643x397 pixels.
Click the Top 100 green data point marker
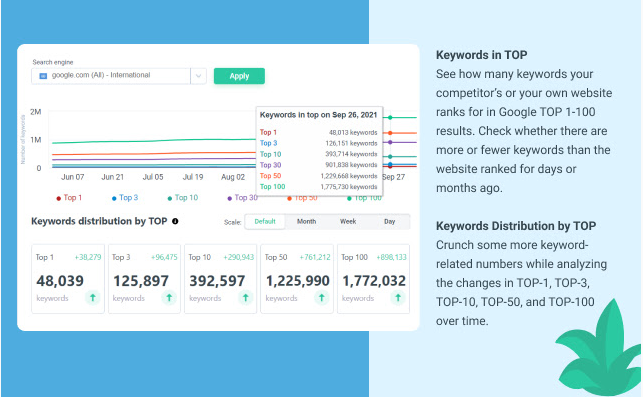click(390, 118)
